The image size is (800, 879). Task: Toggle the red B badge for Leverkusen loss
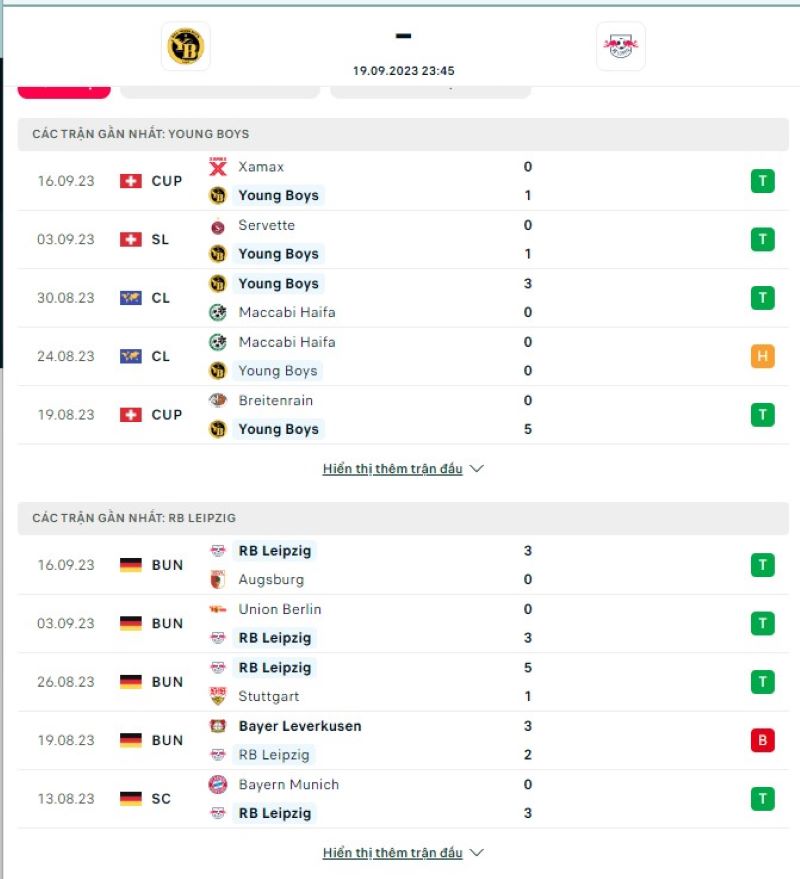[762, 740]
